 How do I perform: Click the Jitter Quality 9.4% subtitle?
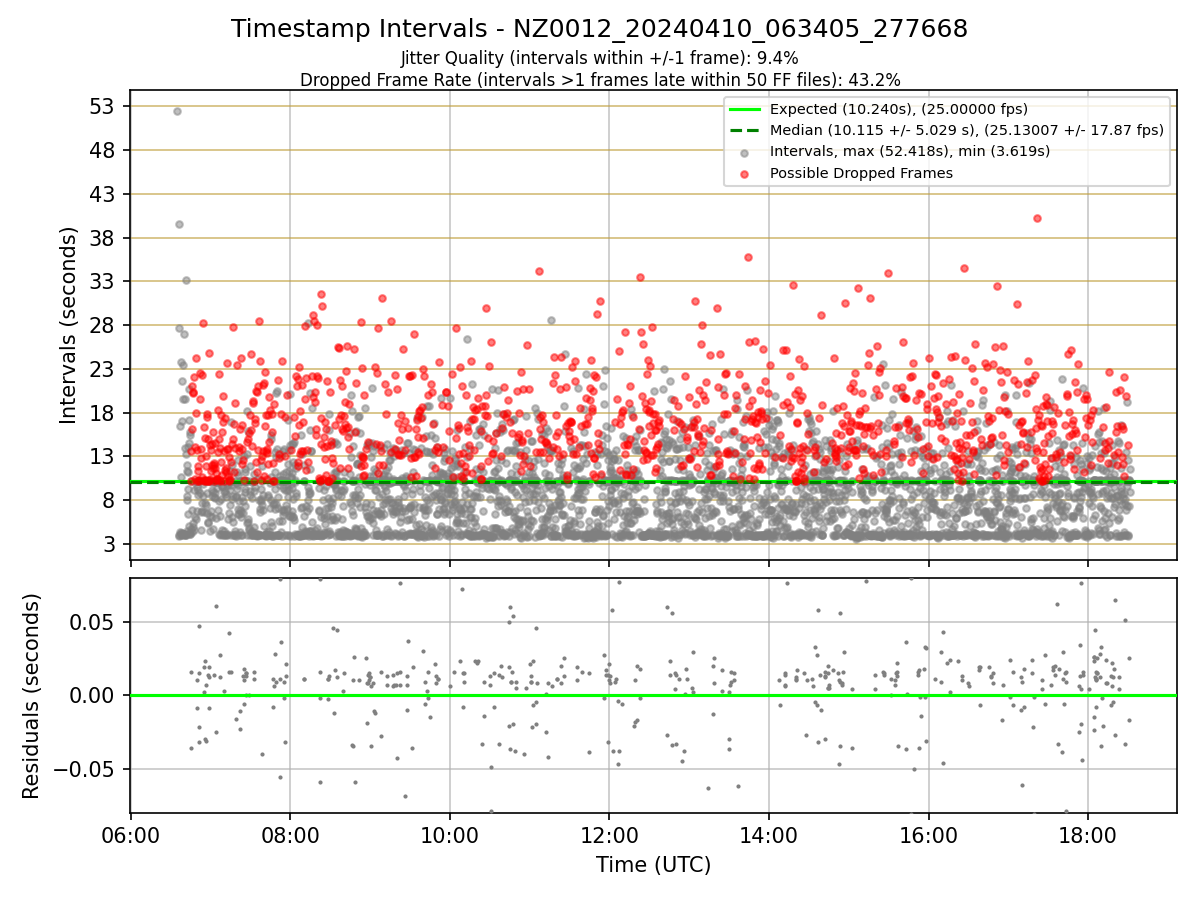pos(599,58)
